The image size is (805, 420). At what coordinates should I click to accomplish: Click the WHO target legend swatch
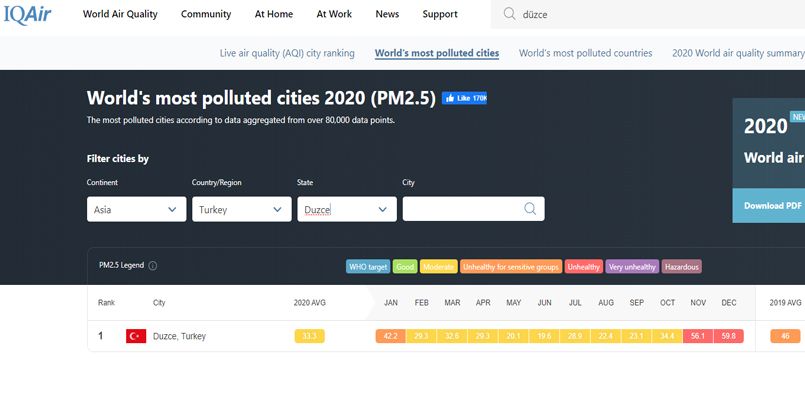click(x=368, y=266)
